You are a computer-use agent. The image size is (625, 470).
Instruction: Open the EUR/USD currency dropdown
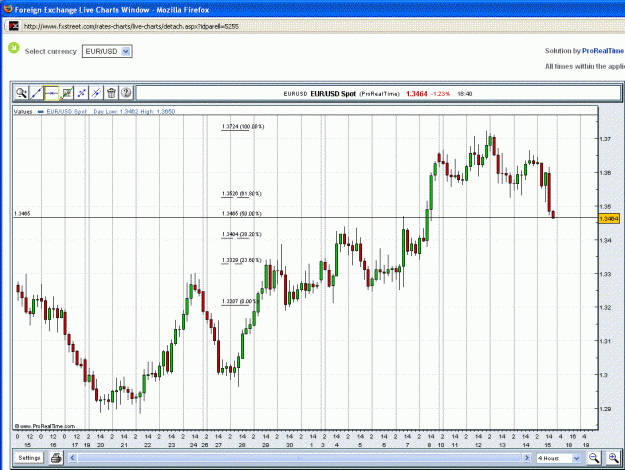click(107, 51)
